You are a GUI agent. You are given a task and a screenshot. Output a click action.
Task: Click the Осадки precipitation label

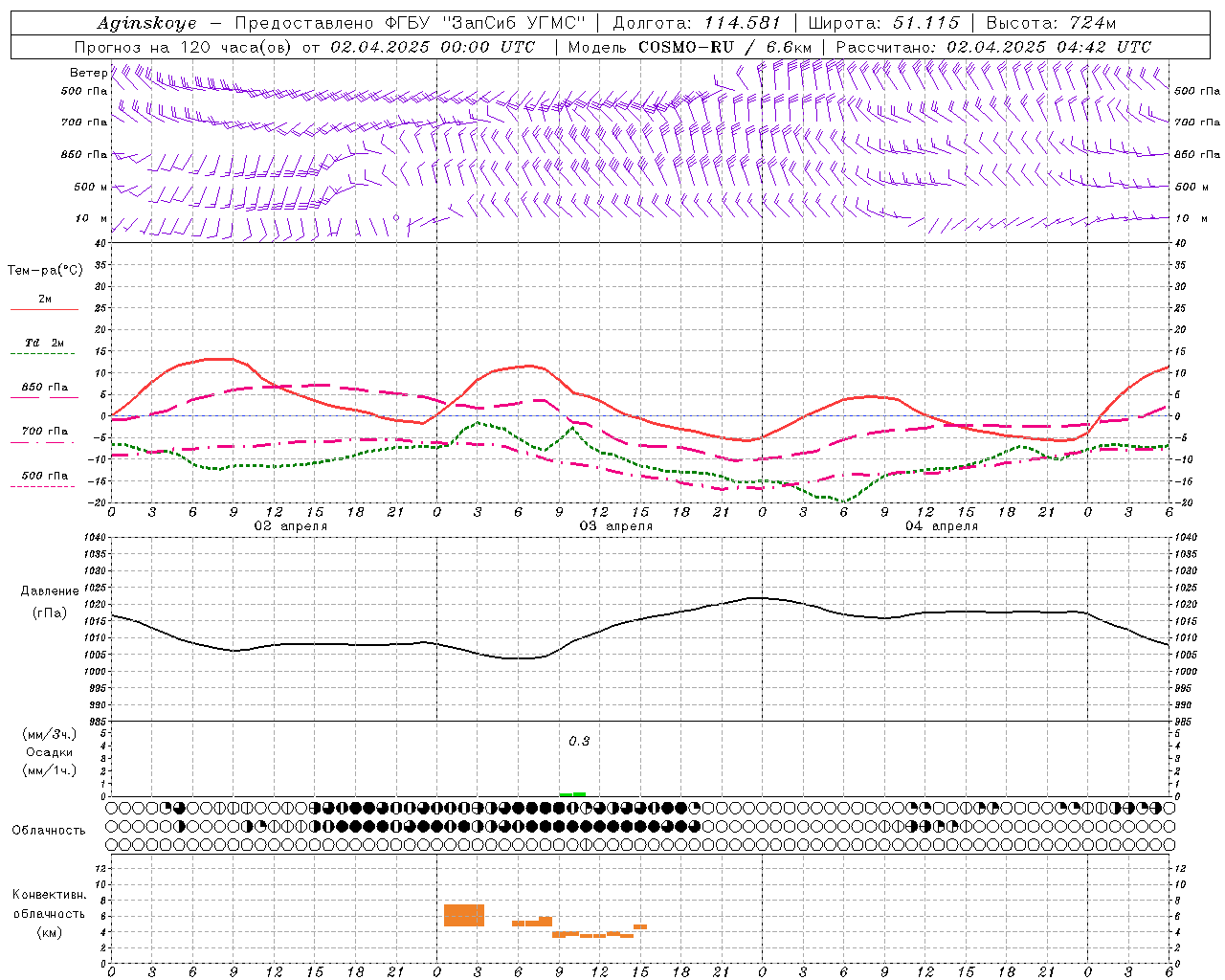point(50,752)
